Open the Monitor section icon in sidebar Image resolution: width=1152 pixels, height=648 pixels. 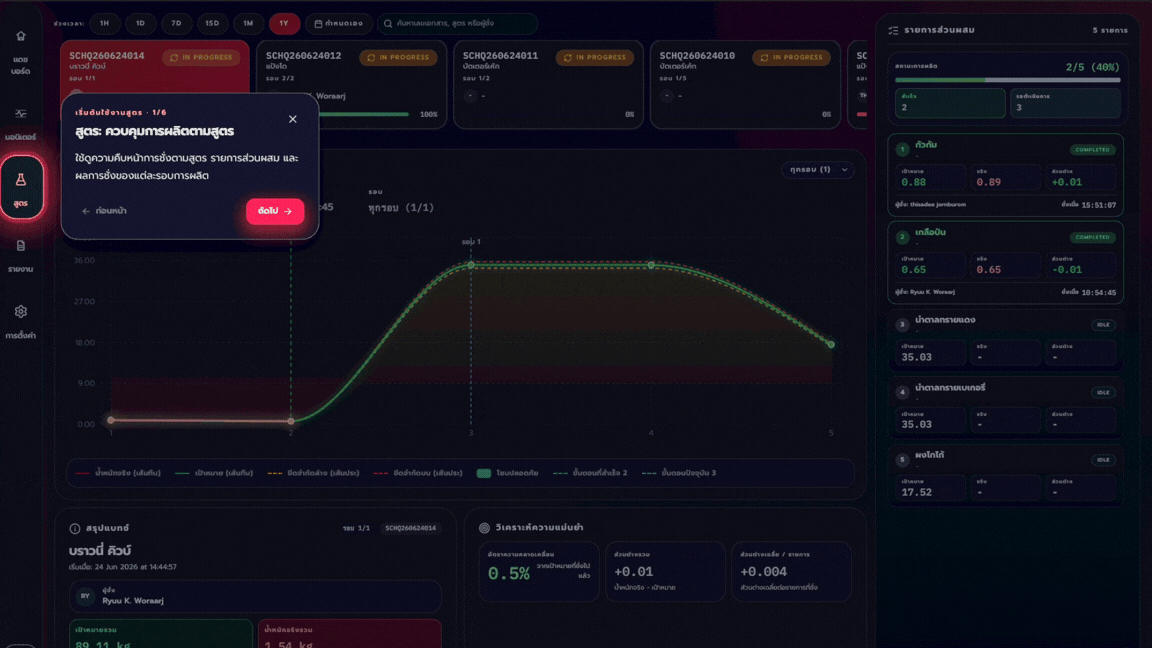(21, 114)
